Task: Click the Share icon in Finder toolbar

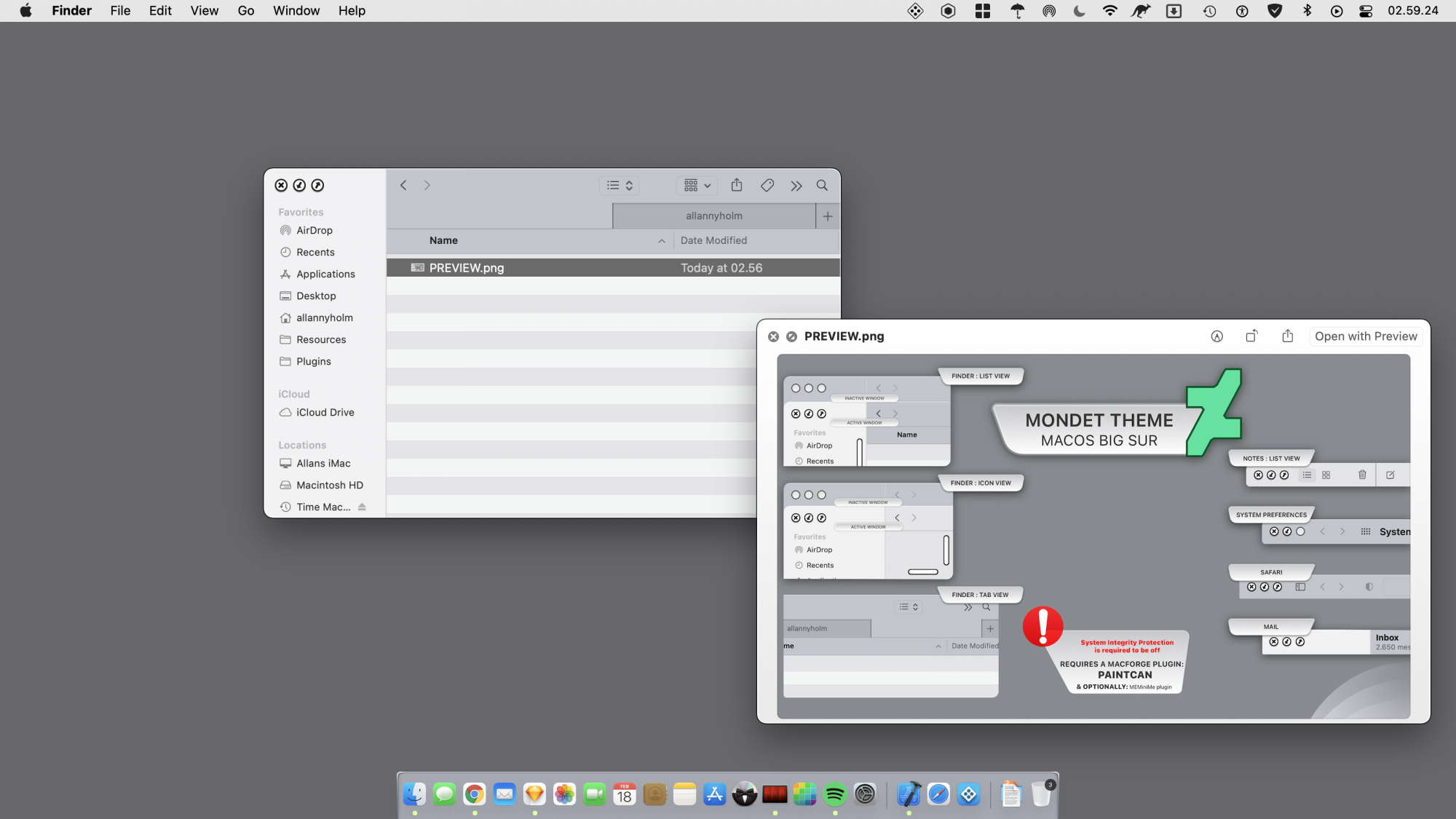Action: [737, 185]
